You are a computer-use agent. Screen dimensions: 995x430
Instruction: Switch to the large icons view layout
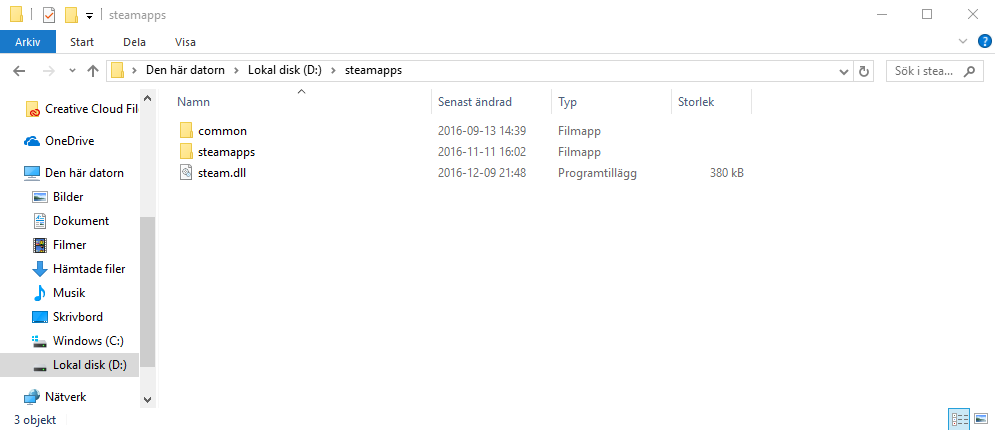tap(980, 419)
